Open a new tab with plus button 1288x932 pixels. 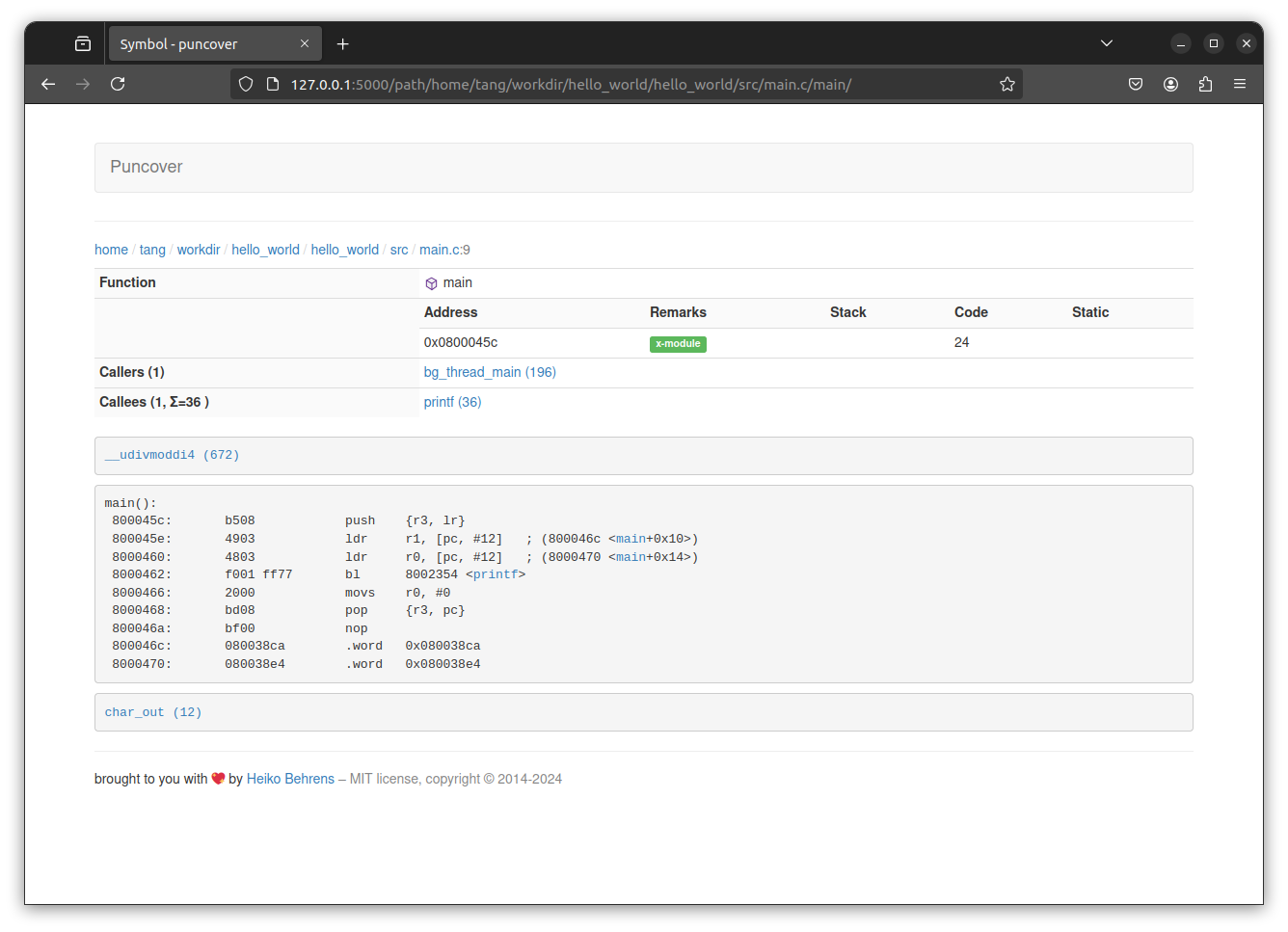(x=342, y=44)
